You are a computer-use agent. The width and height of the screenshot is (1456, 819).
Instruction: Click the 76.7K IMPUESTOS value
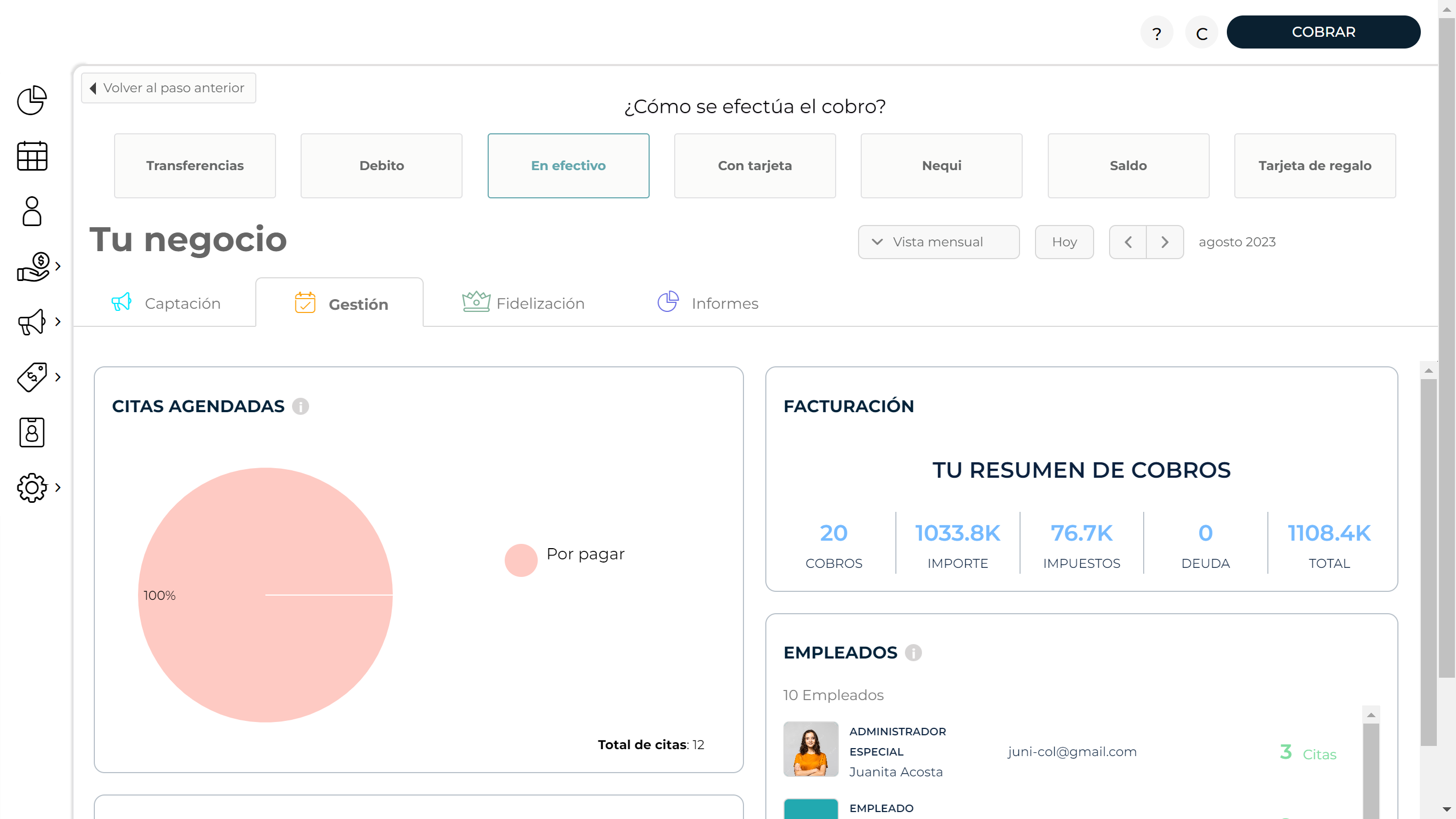click(x=1081, y=533)
